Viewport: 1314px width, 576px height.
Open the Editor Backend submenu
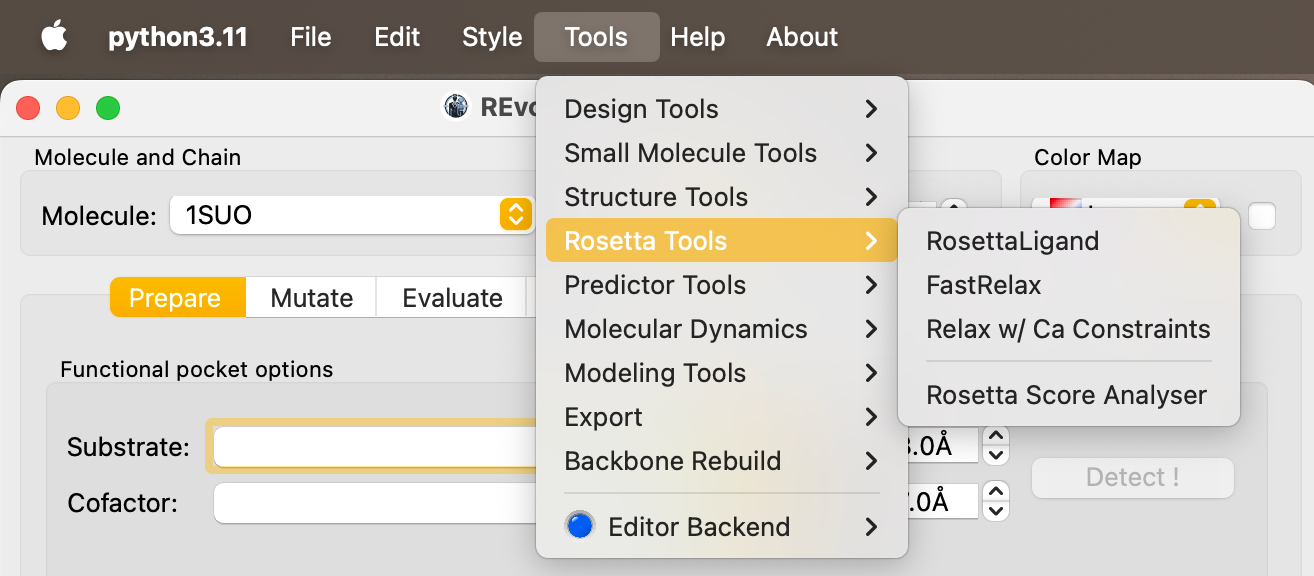(722, 527)
